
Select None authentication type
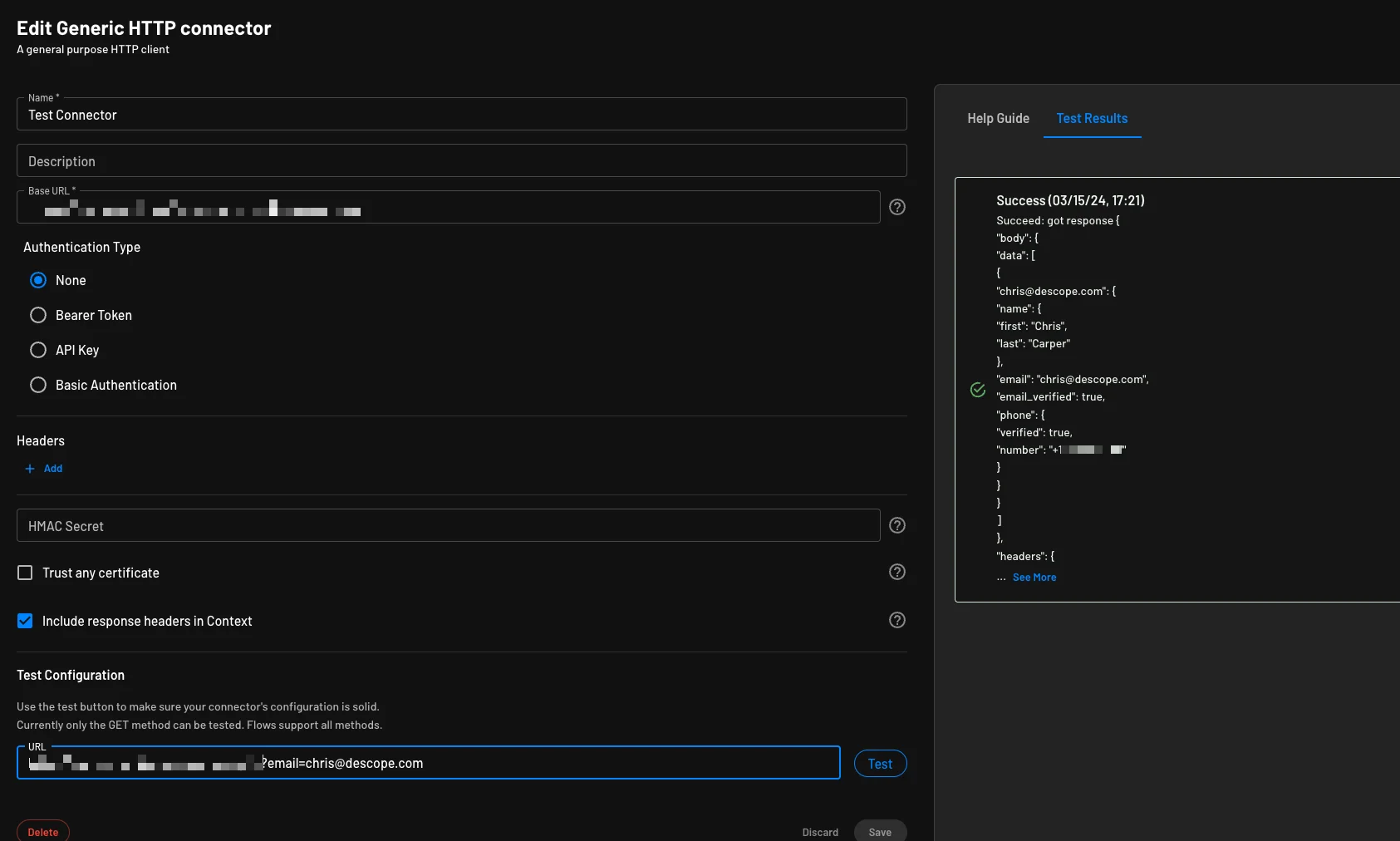point(38,280)
